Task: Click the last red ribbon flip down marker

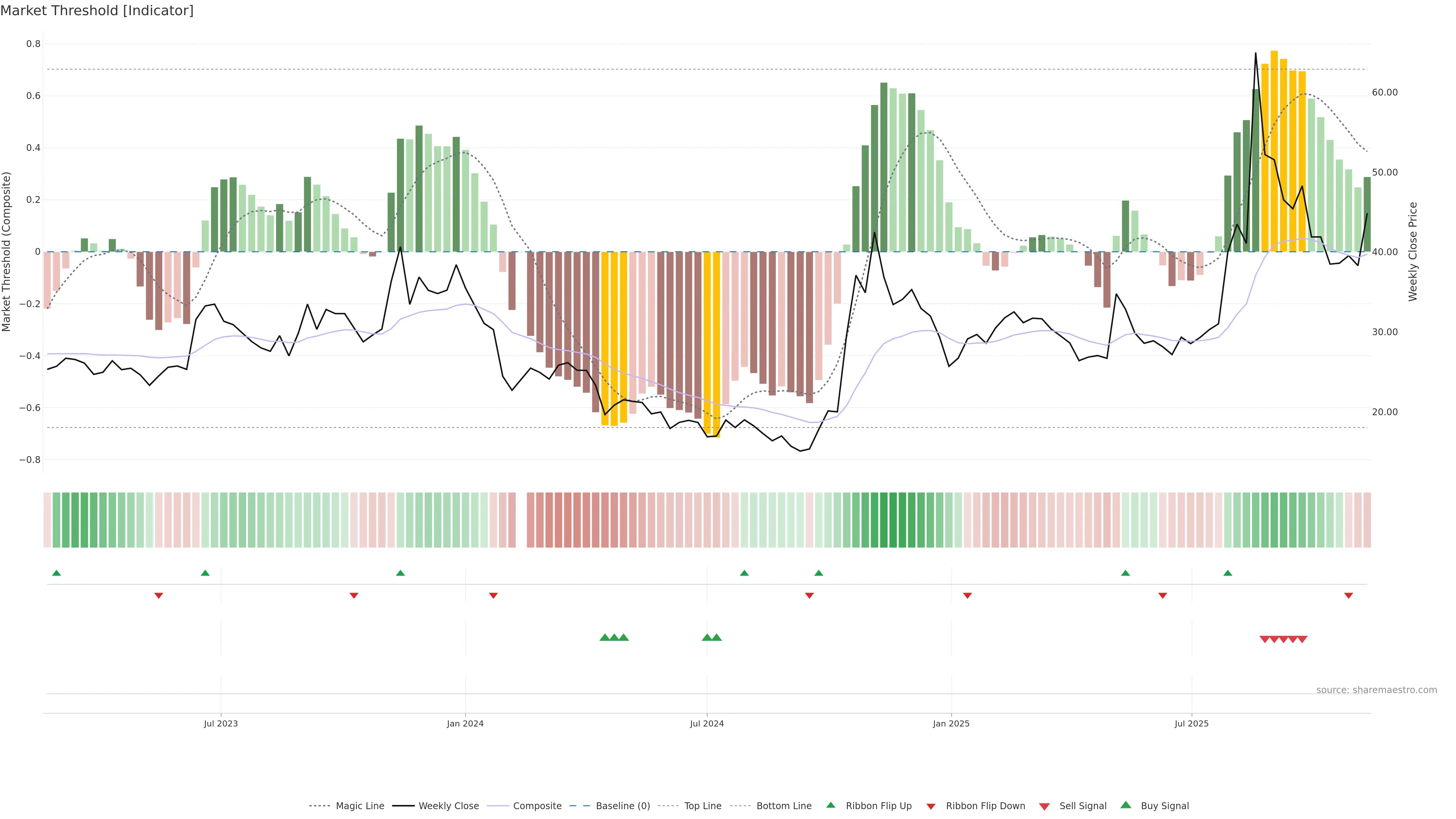Action: [x=1348, y=596]
